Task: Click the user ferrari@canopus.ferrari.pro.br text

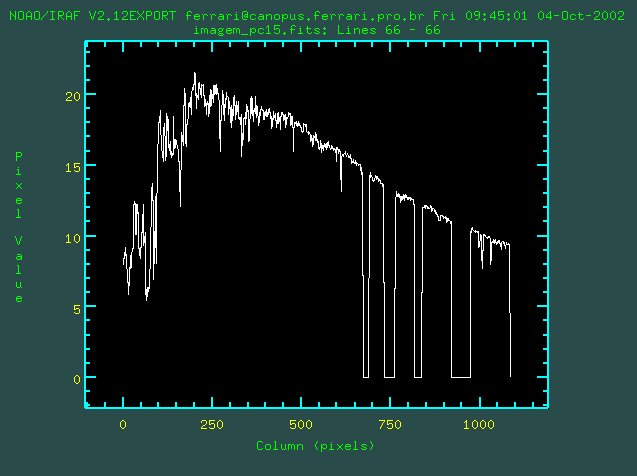Action: click(x=305, y=16)
